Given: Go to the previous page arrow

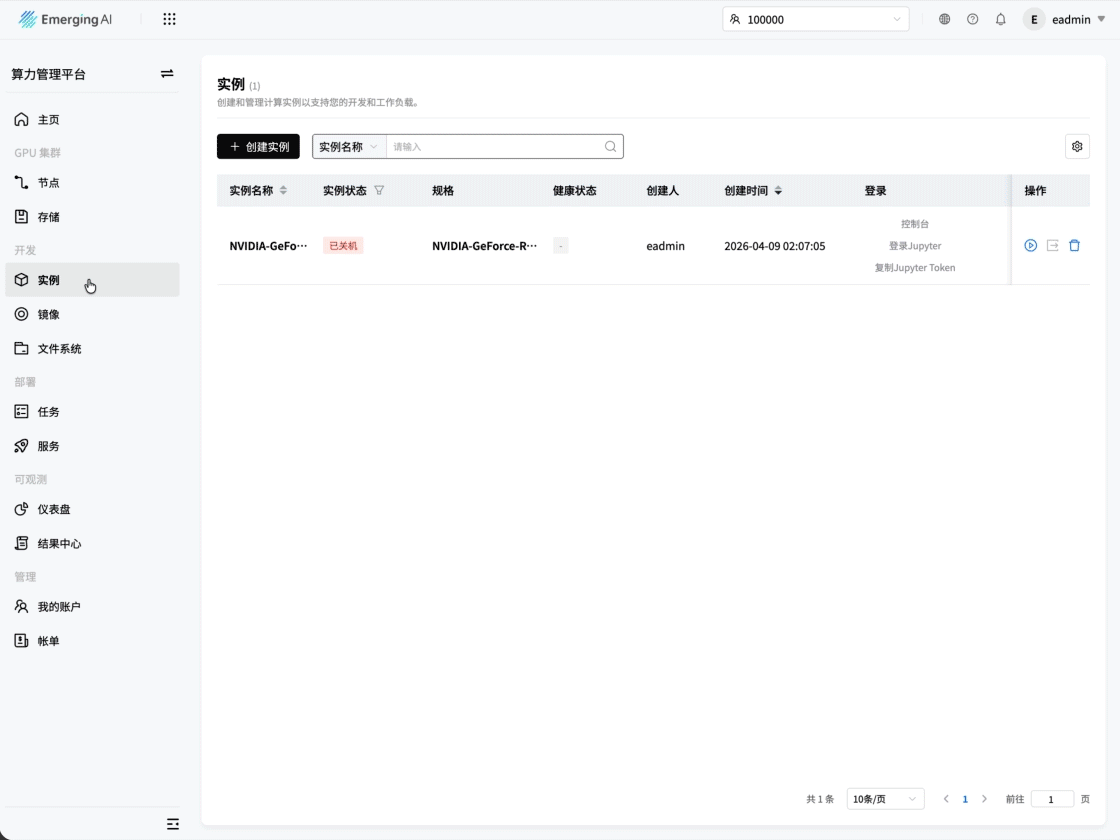Looking at the screenshot, I should click(x=946, y=799).
